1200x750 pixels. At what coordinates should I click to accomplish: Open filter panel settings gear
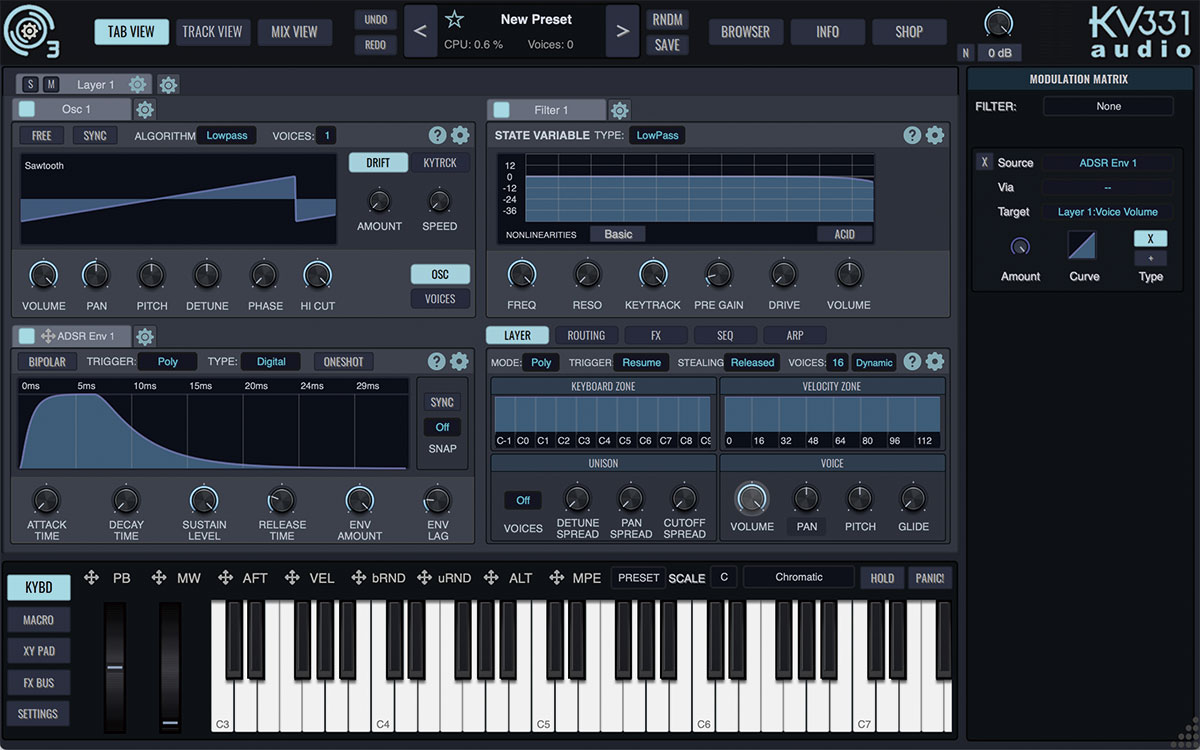(935, 136)
